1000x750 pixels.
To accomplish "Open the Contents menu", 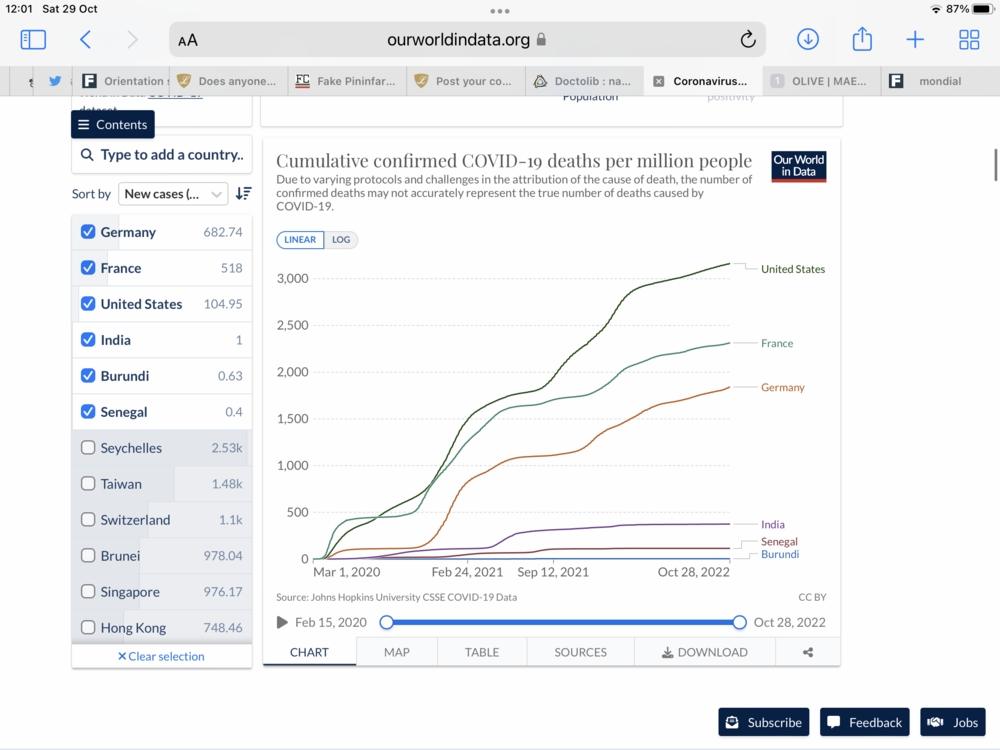I will coord(113,125).
